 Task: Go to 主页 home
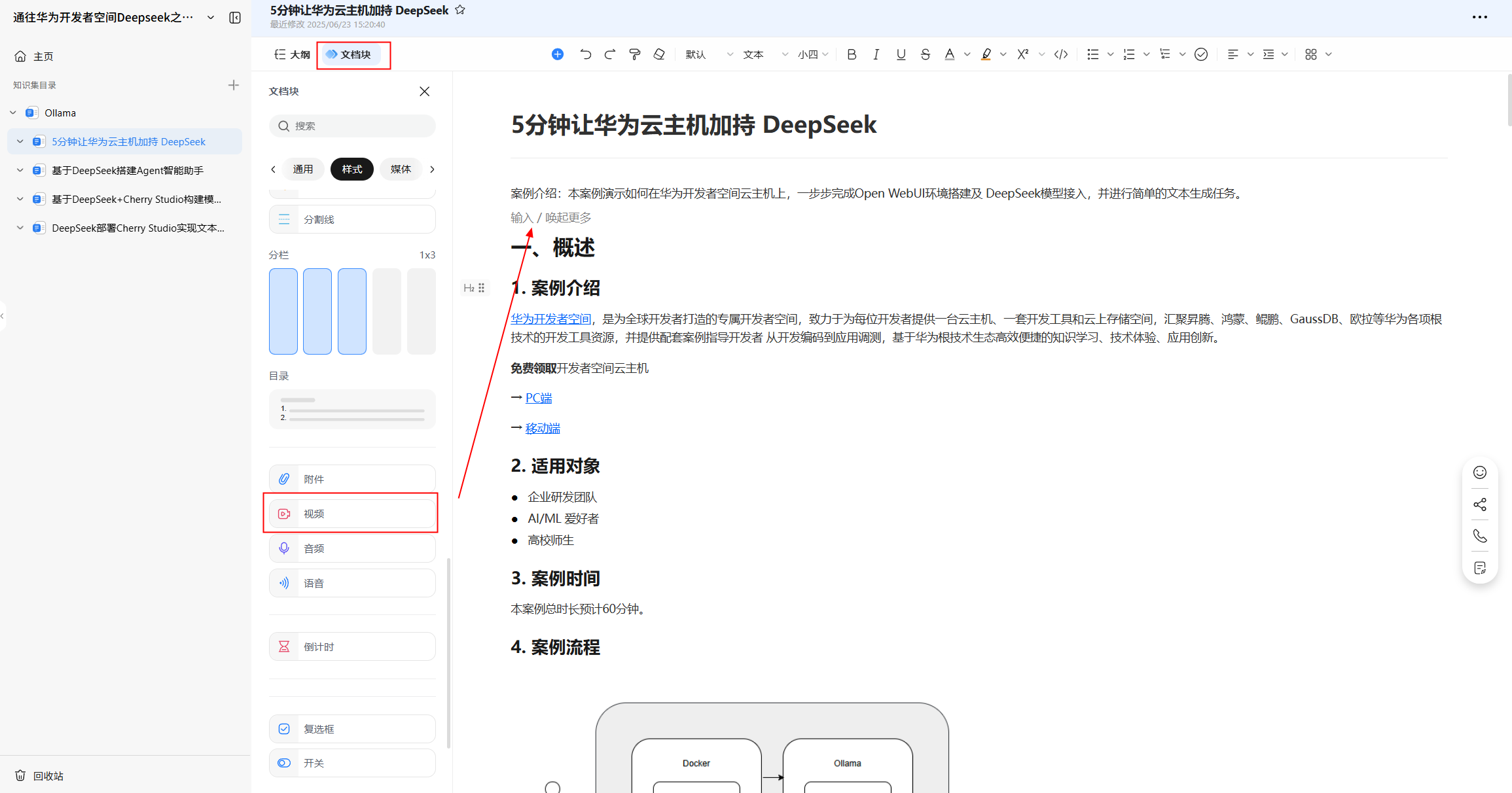(34, 56)
